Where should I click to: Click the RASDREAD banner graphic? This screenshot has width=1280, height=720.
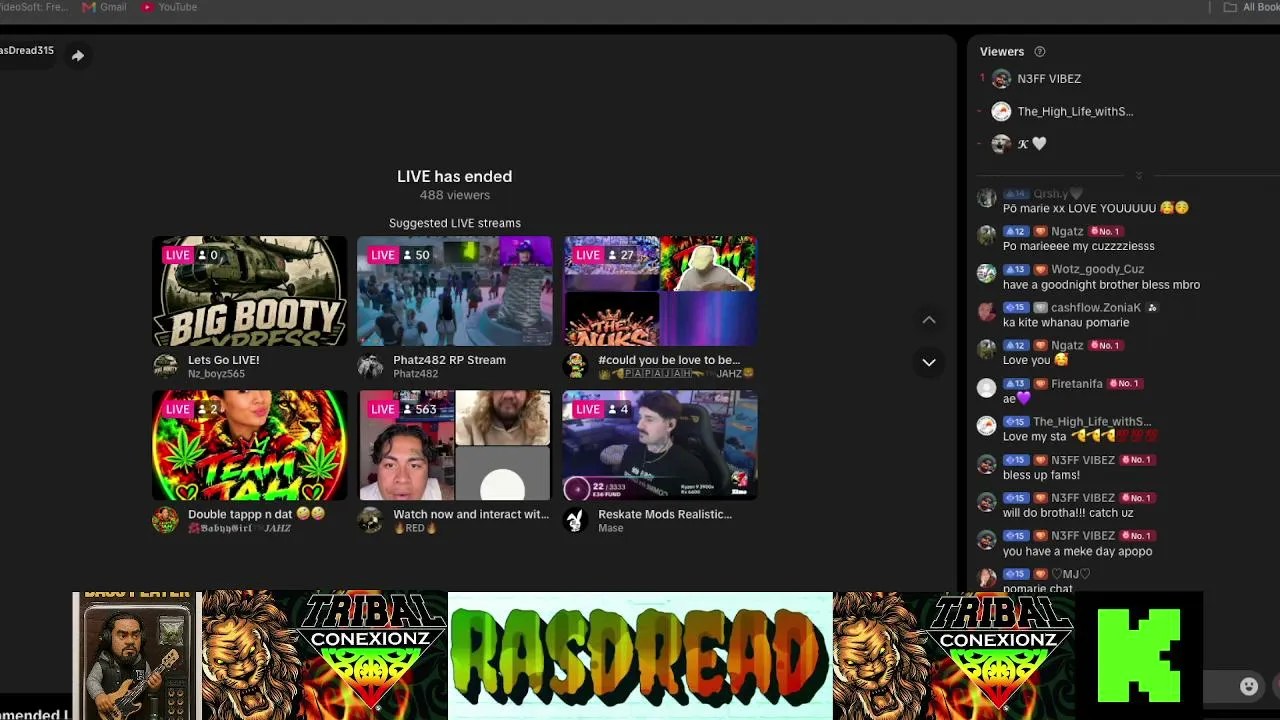640,656
